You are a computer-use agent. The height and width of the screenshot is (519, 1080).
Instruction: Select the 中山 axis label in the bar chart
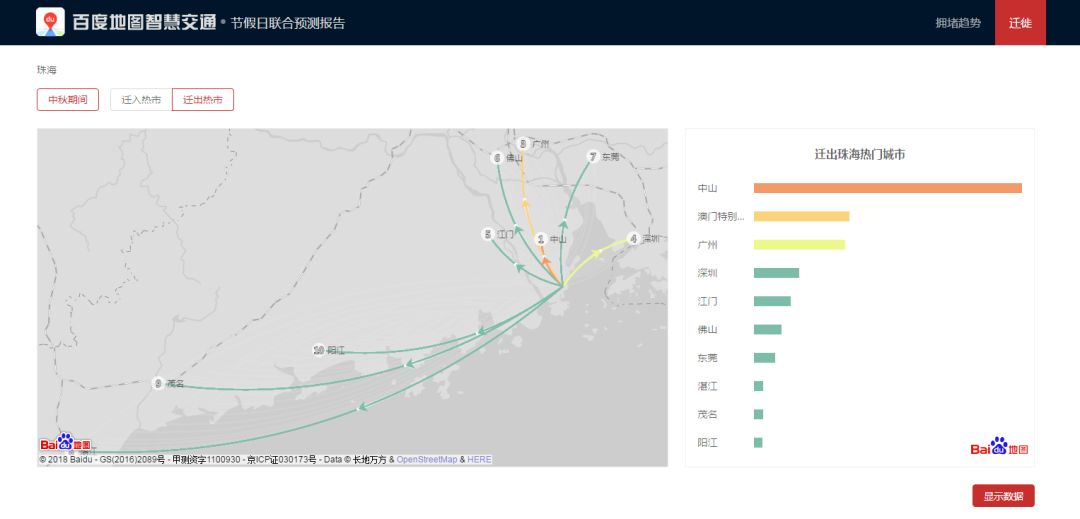707,188
